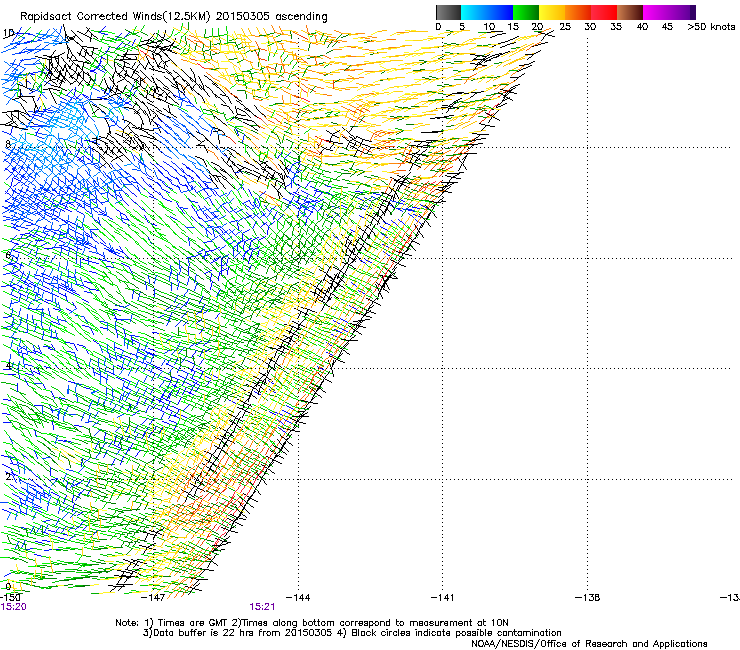Click the latitude '8' axis label
740x650 pixels.
click(x=8, y=144)
